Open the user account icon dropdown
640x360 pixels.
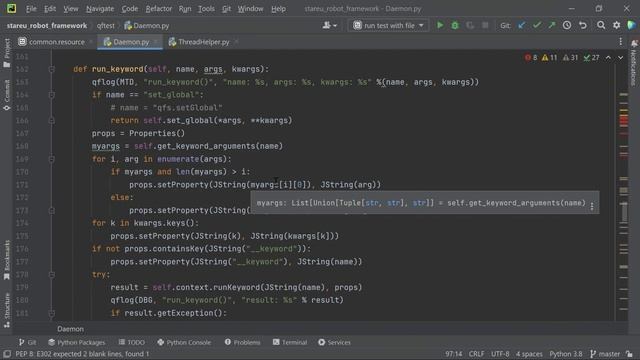329,25
